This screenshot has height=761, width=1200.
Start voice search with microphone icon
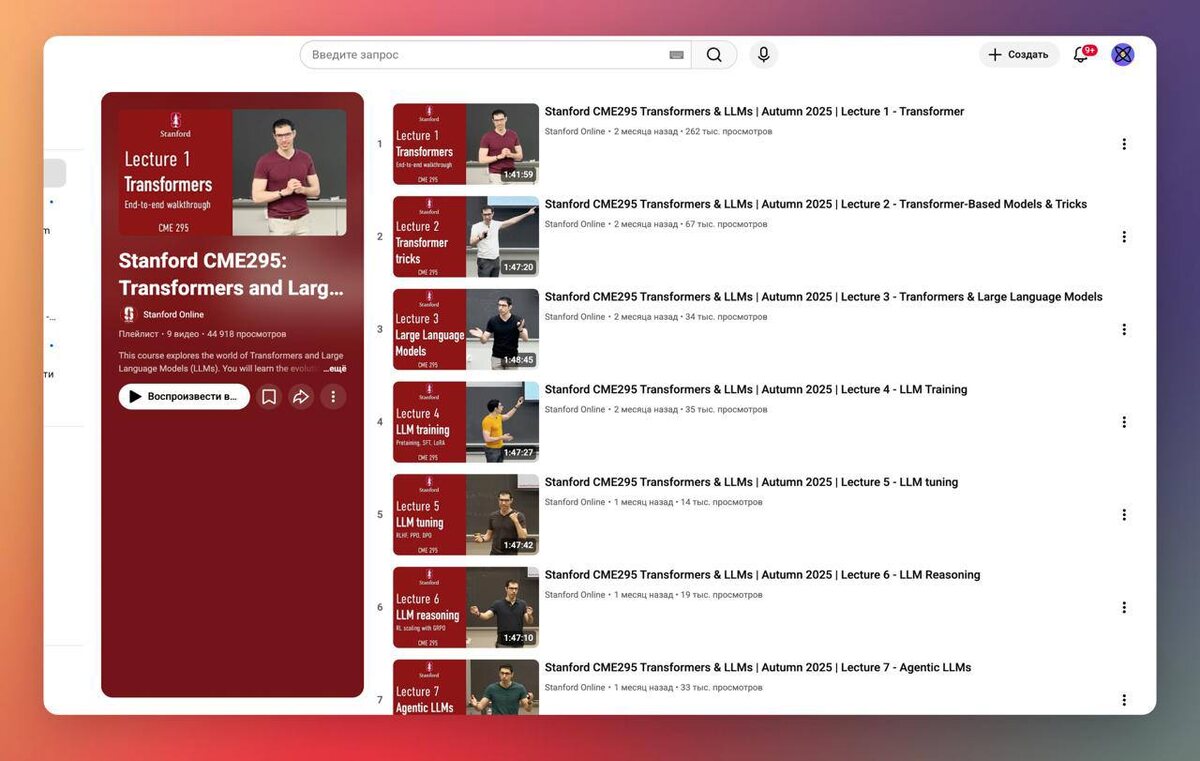click(764, 55)
